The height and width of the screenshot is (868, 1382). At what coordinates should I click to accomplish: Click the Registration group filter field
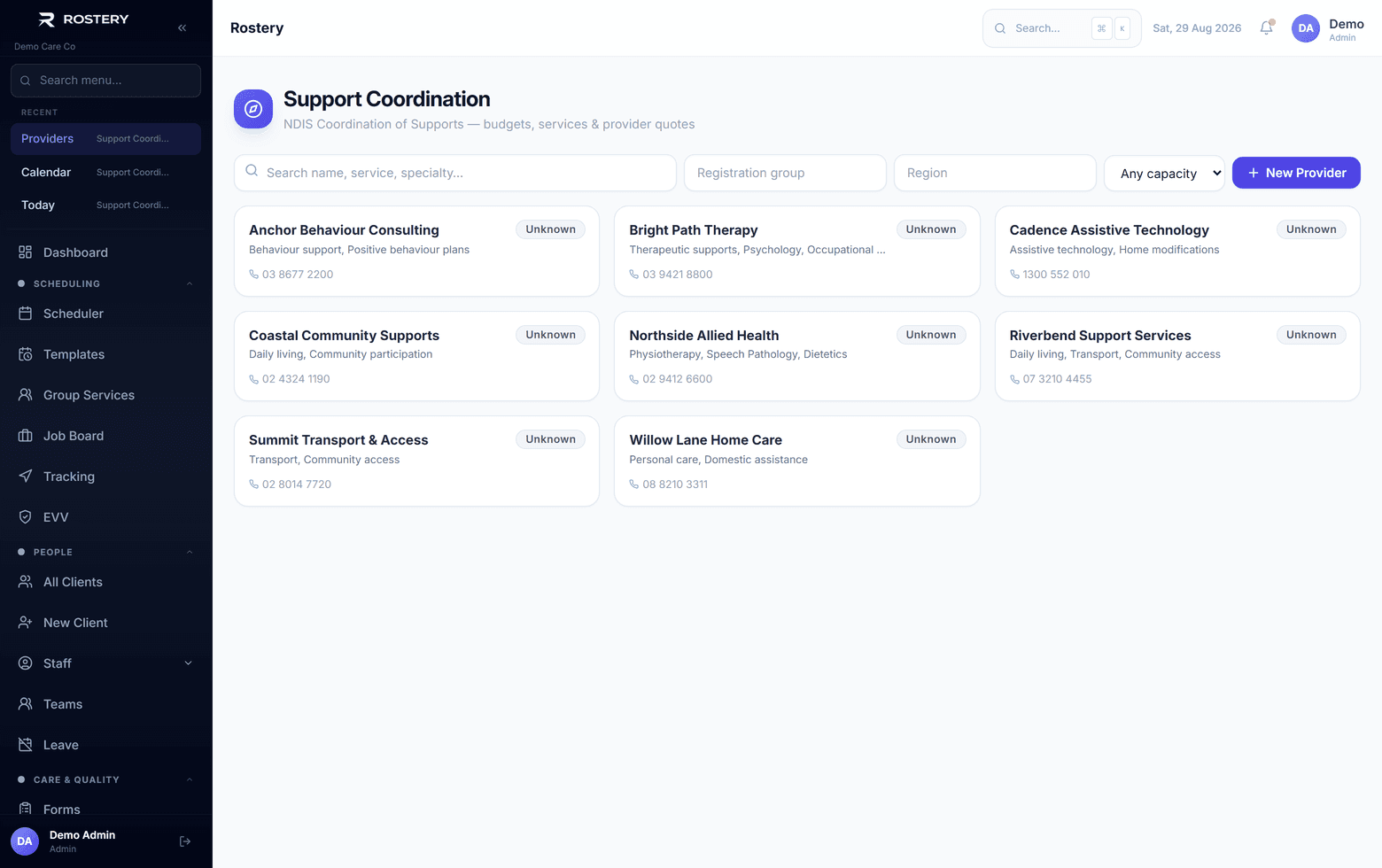coord(785,173)
